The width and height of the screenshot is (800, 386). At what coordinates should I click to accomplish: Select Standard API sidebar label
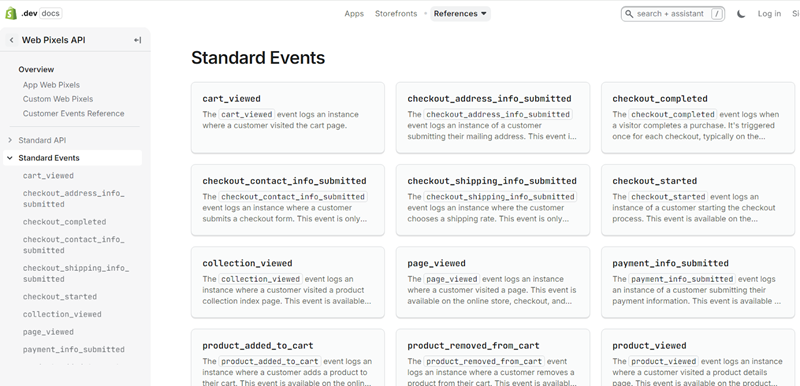(42, 140)
